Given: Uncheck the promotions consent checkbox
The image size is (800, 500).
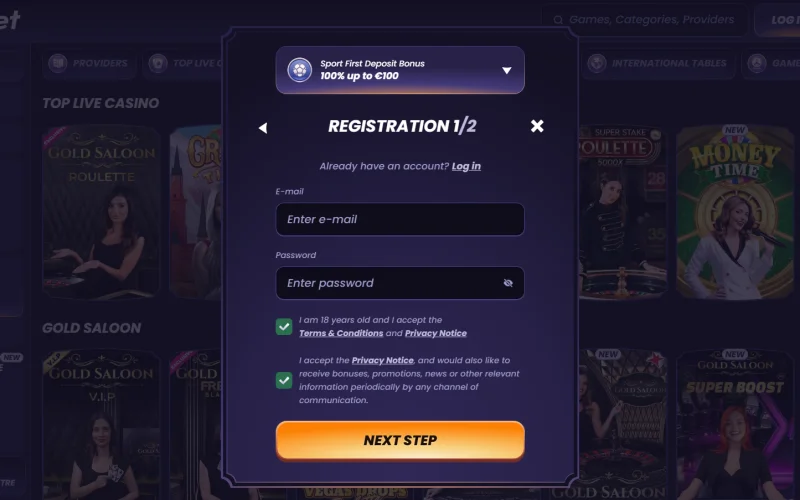Looking at the screenshot, I should tap(284, 380).
